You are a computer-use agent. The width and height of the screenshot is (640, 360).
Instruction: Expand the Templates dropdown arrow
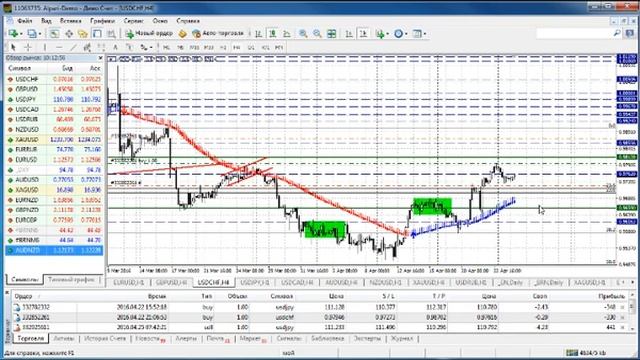[x=425, y=34]
